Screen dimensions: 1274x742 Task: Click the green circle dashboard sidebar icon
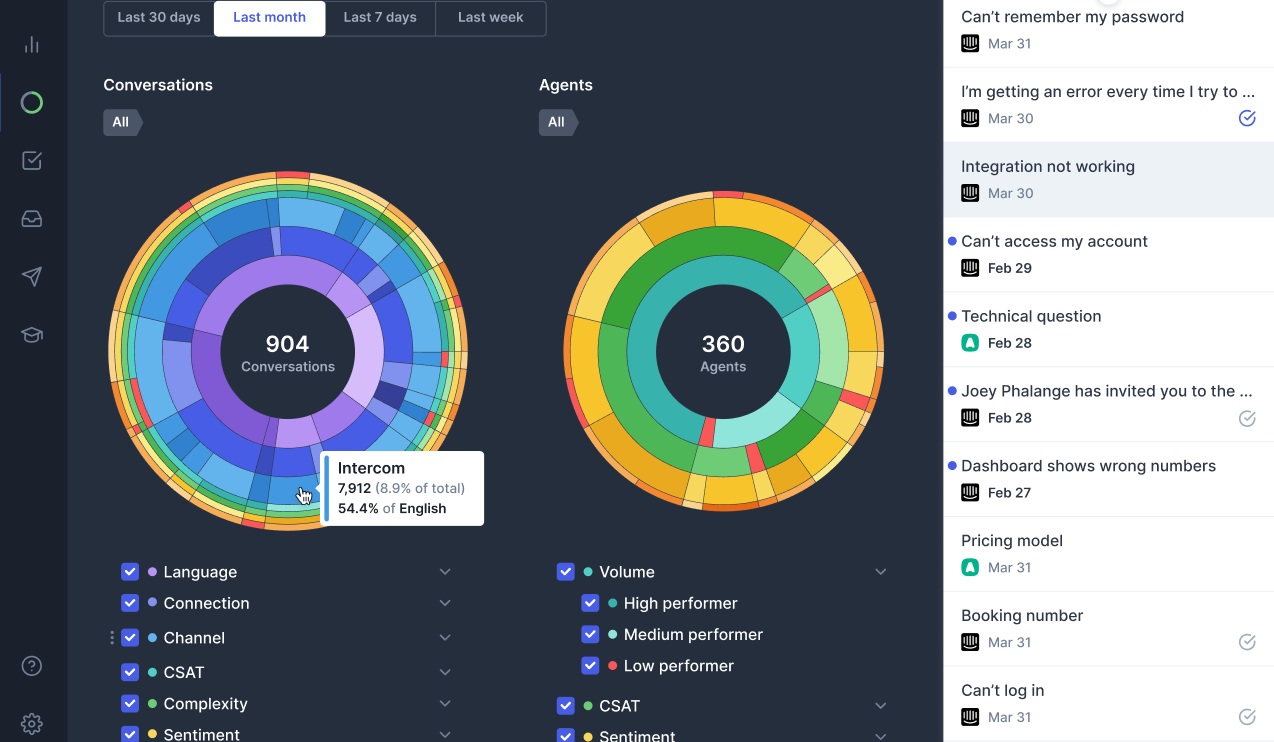coord(32,103)
